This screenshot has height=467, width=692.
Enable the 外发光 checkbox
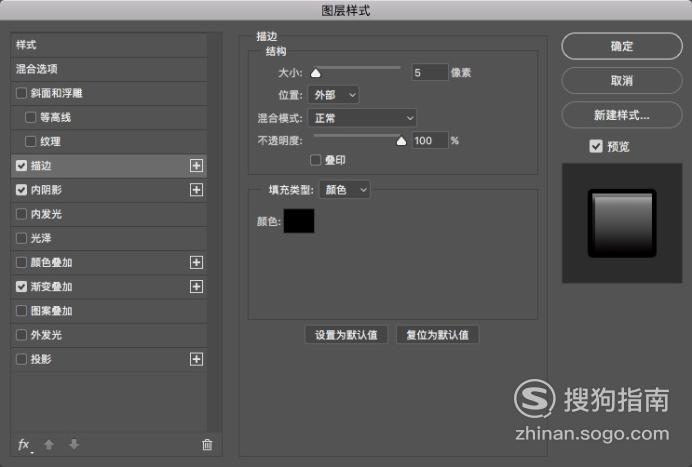point(21,335)
